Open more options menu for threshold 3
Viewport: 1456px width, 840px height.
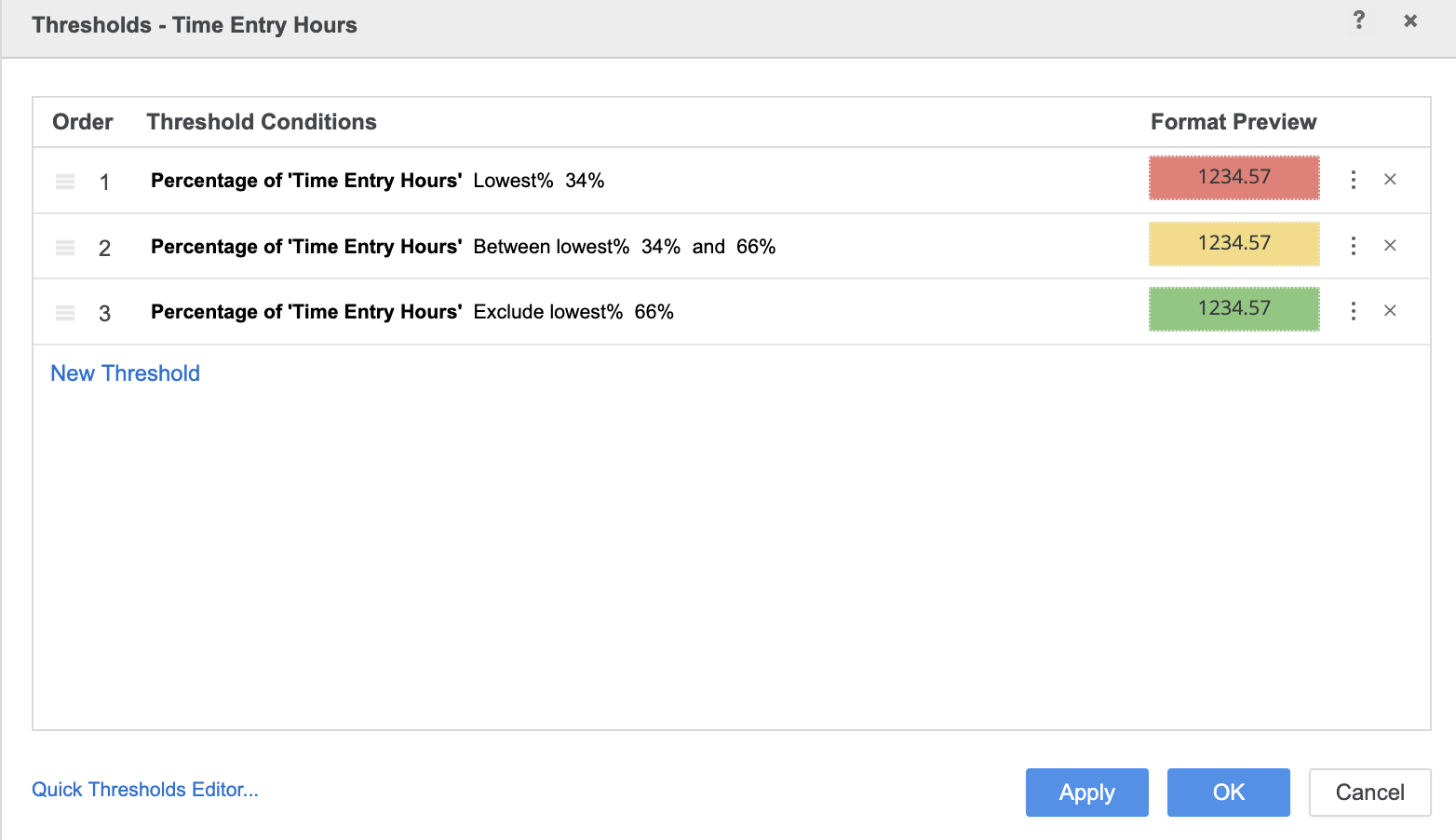[x=1354, y=310]
